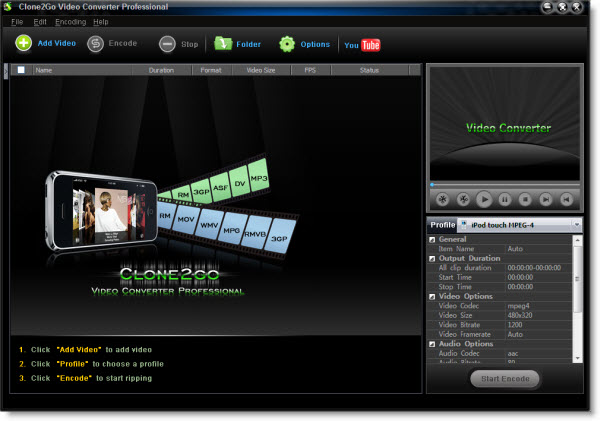600x421 pixels.
Task: Sort by the Video Size column header
Action: pyautogui.click(x=261, y=70)
